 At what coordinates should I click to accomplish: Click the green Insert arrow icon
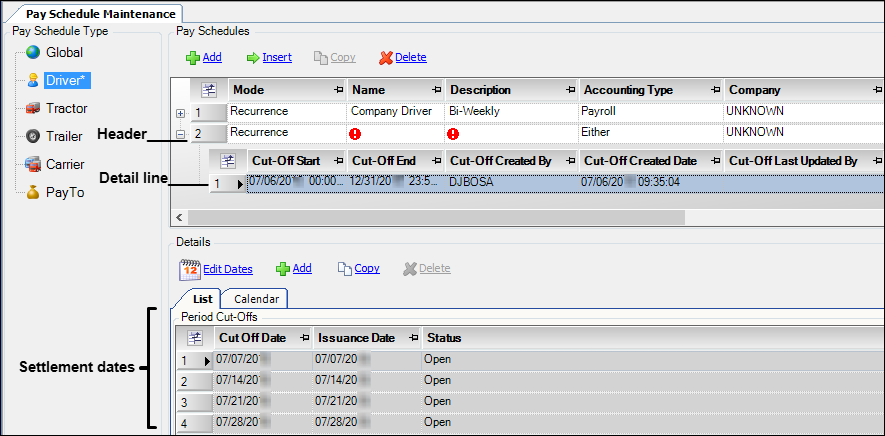253,58
